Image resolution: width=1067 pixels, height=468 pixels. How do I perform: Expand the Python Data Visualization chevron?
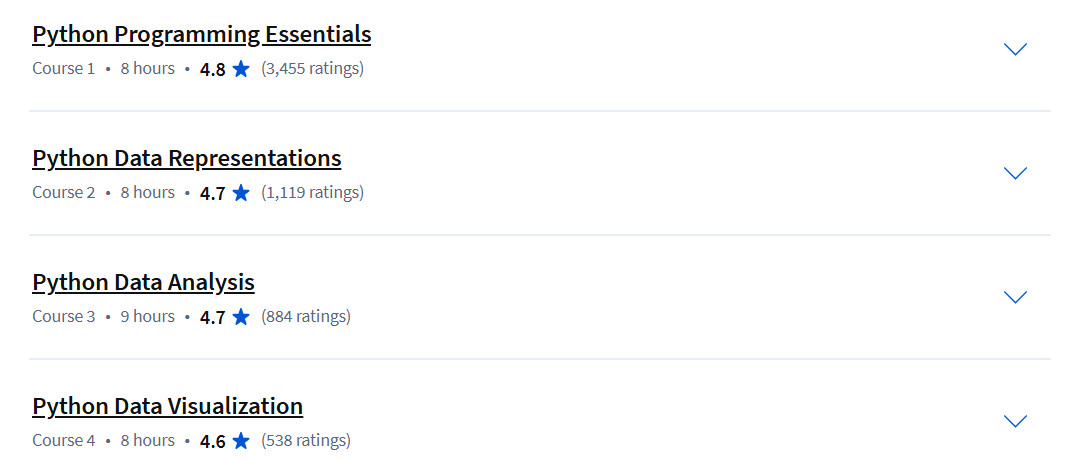(x=1015, y=420)
